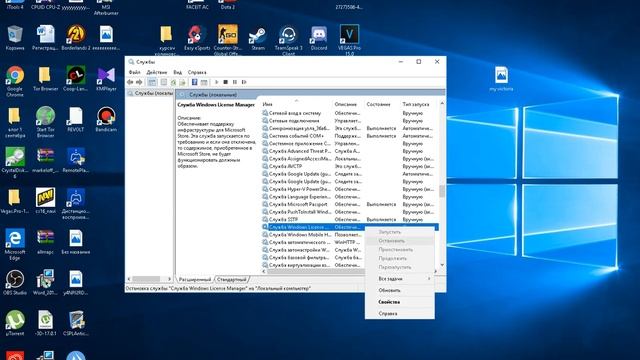Select the Служба Microsoft Passport row

coord(349,204)
